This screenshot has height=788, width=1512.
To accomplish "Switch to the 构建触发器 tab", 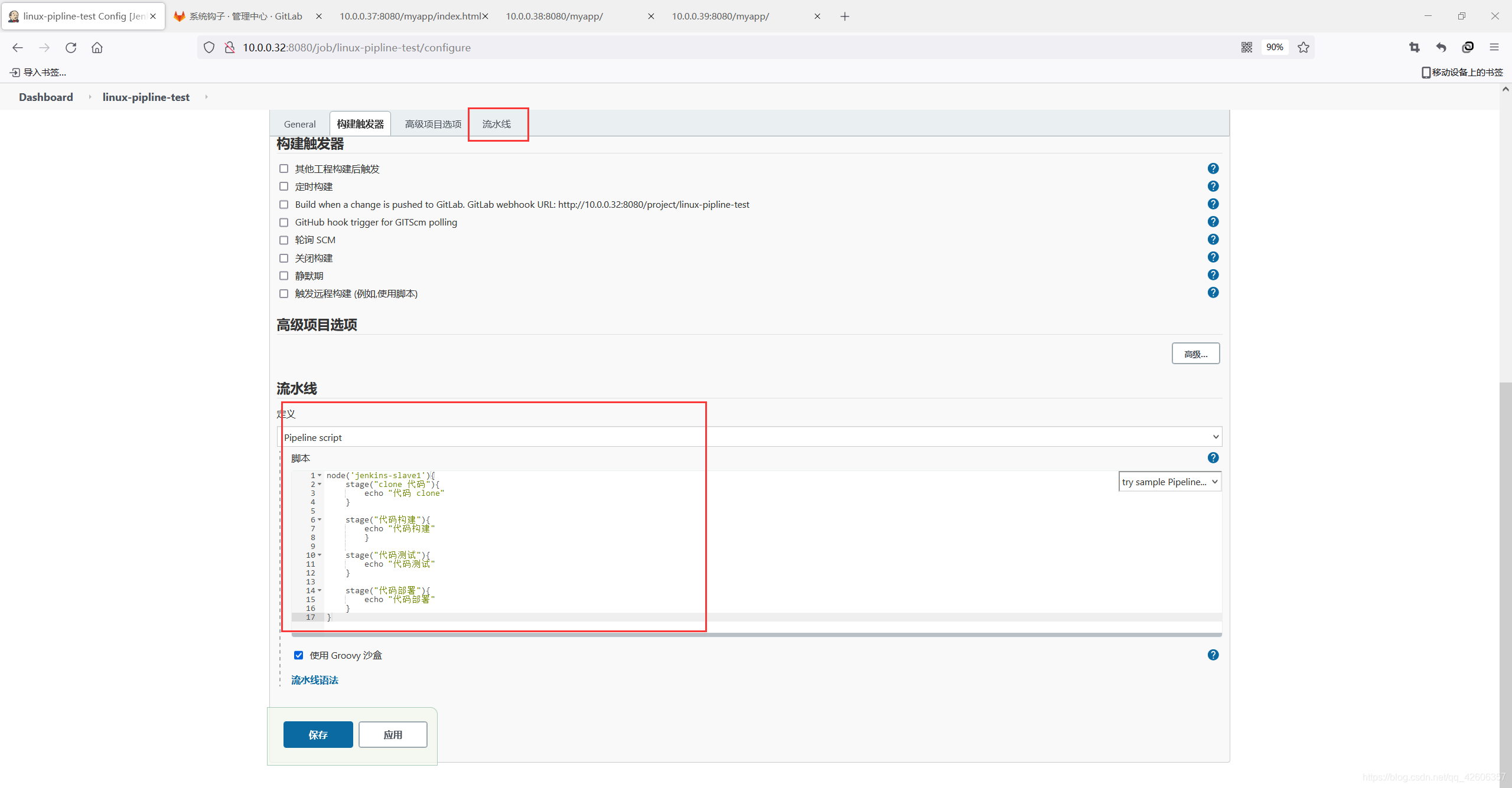I will (360, 124).
